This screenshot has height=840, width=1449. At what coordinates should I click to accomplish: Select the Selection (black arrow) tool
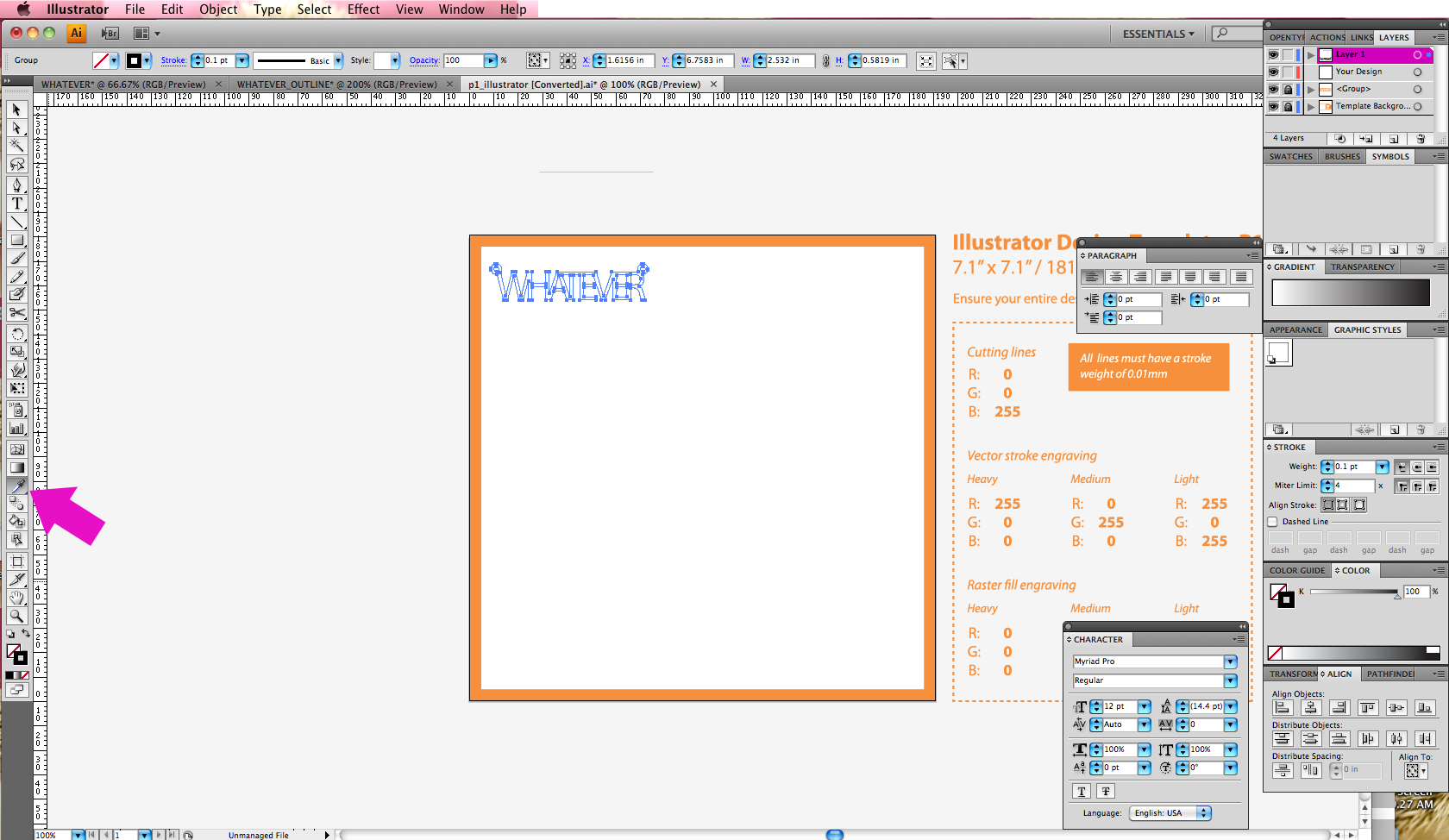point(16,110)
